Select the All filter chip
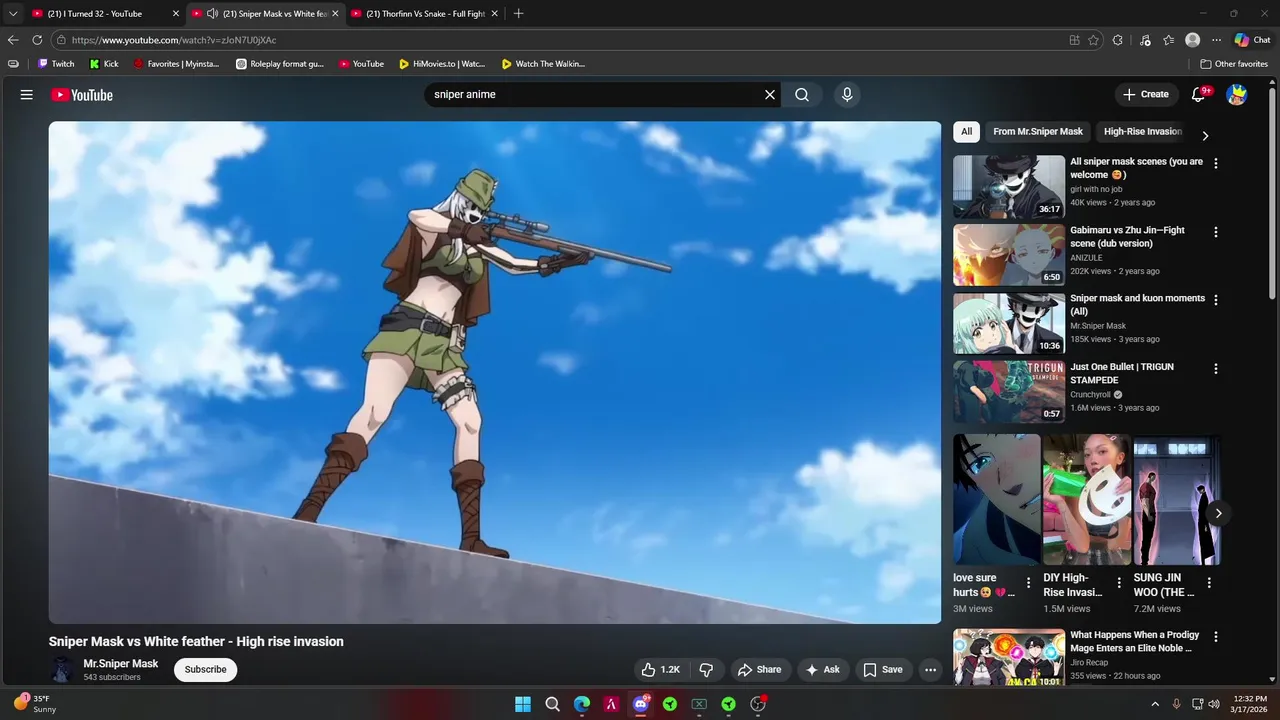Viewport: 1280px width, 720px height. 966,131
